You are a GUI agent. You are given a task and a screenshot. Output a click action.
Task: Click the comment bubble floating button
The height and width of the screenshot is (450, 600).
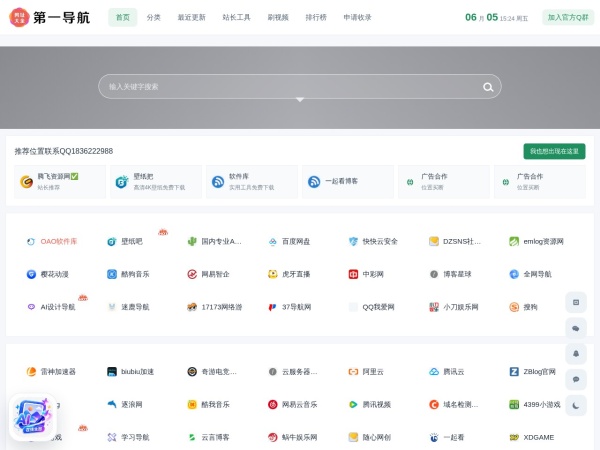[x=576, y=380]
